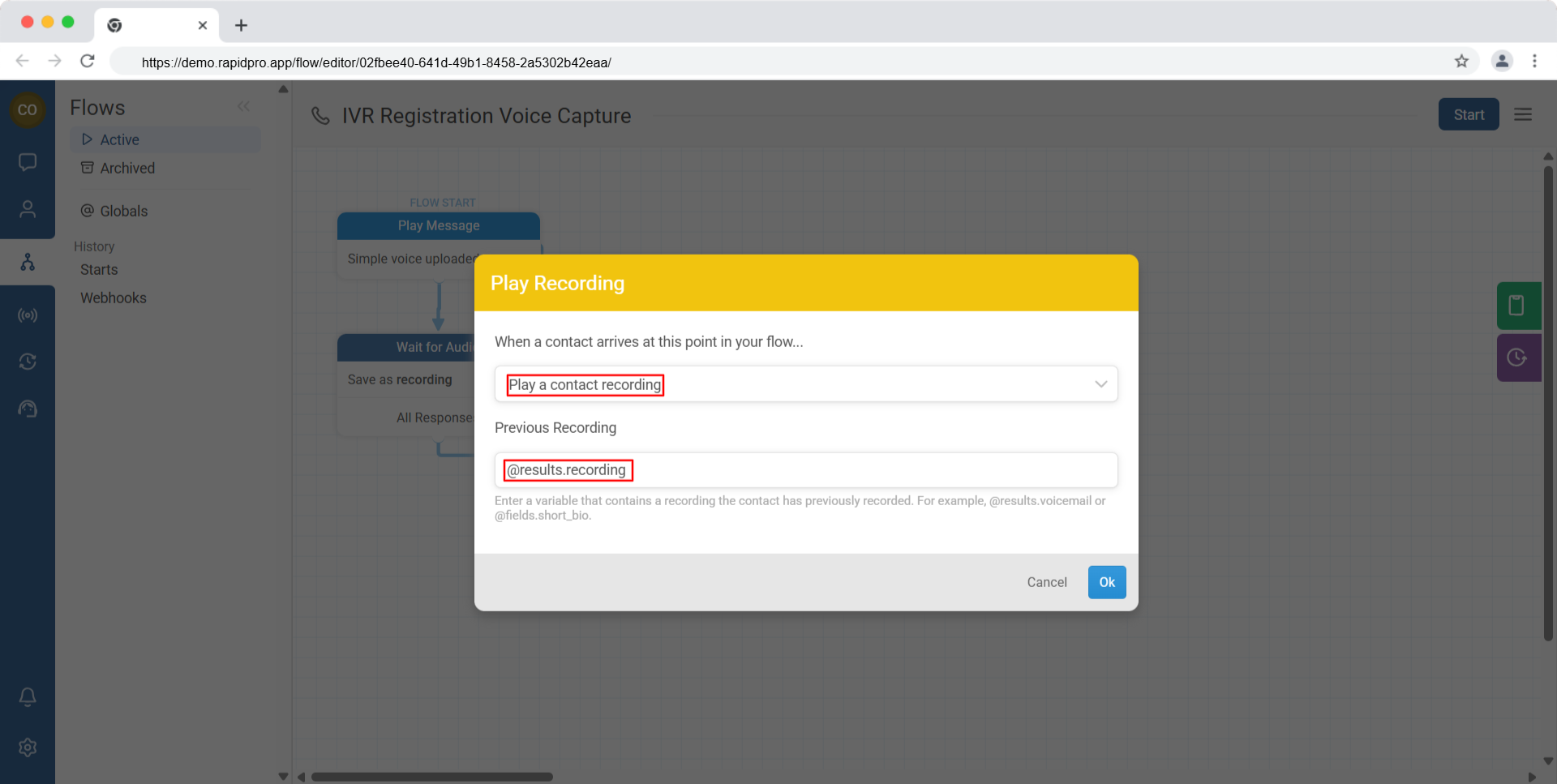
Task: Collapse the Flows side panel
Action: click(x=243, y=107)
